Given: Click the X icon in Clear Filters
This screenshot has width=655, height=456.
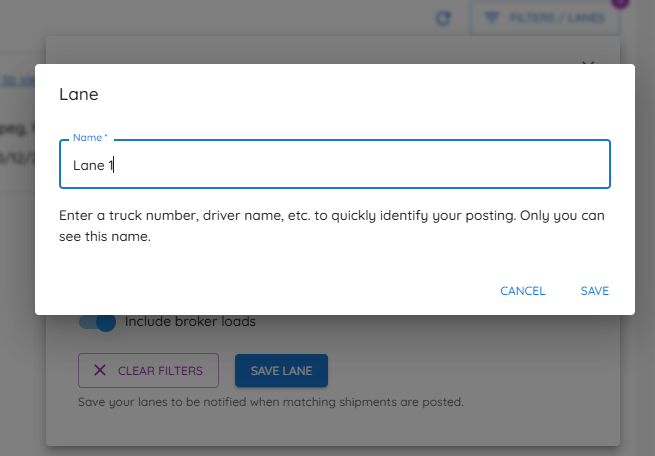Looking at the screenshot, I should (x=100, y=370).
